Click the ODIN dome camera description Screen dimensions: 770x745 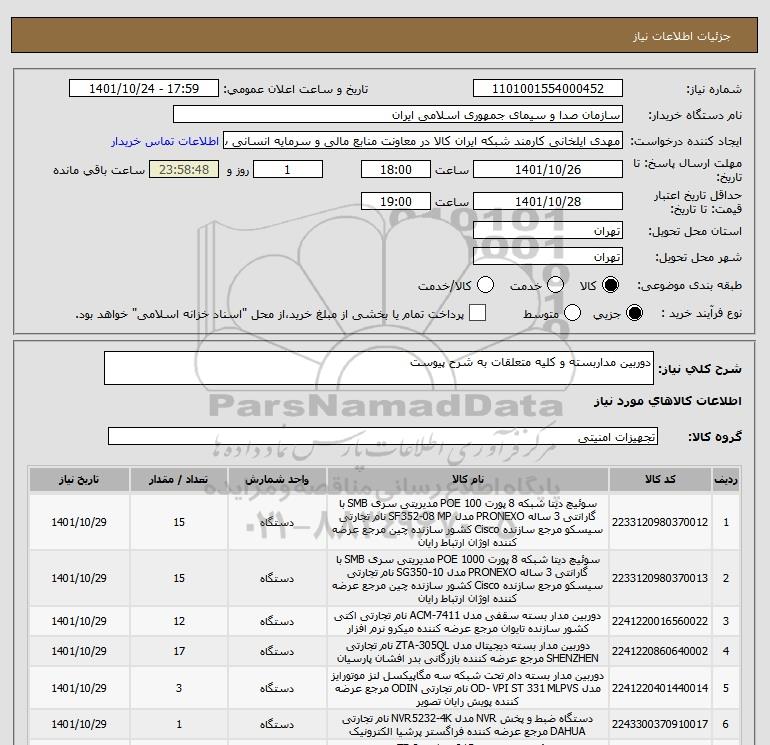pyautogui.click(x=468, y=689)
